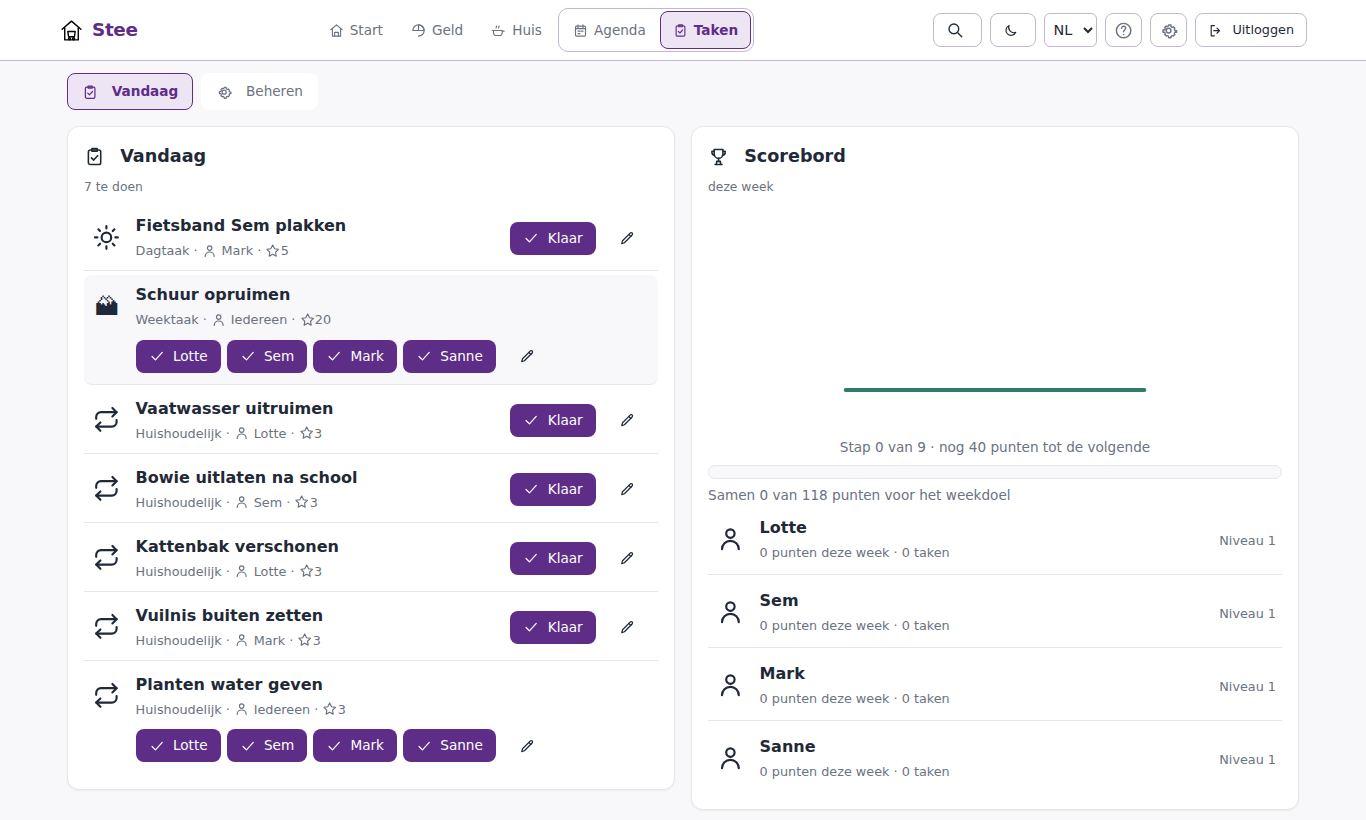The image size is (1366, 820).
Task: Edit the Vuilnis buiten zetten task
Action: (627, 627)
